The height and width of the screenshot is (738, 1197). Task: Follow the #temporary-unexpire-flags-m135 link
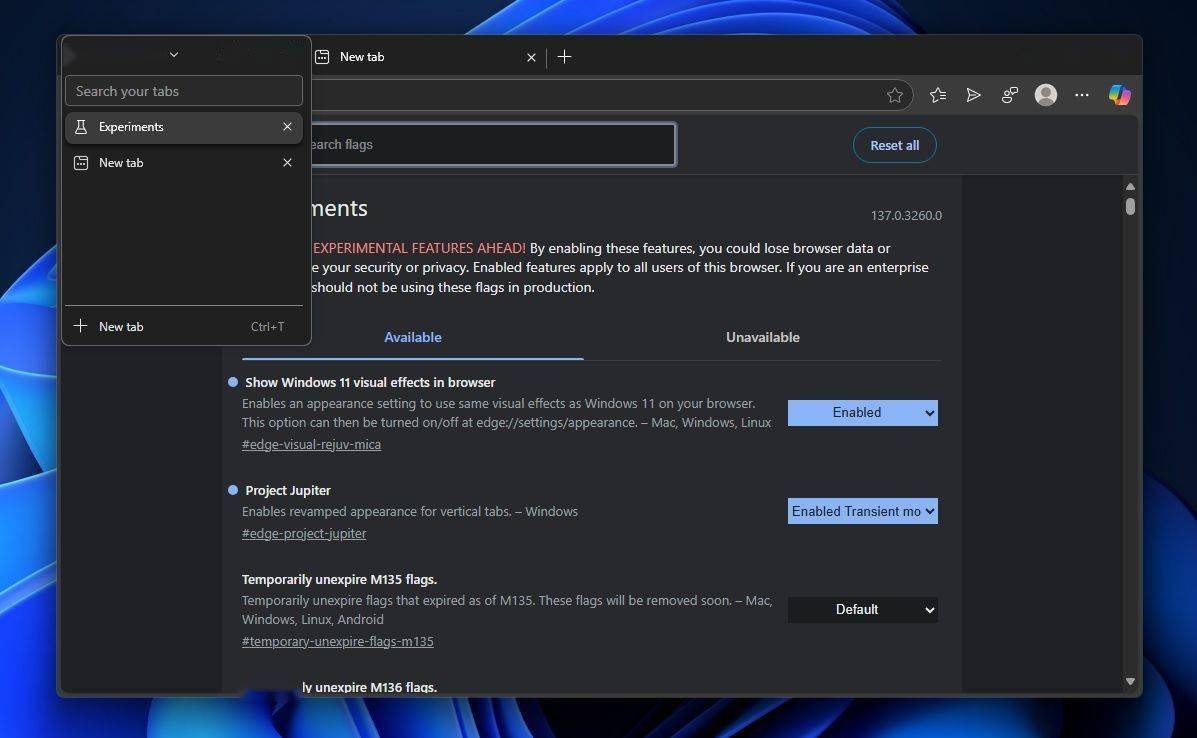tap(337, 641)
